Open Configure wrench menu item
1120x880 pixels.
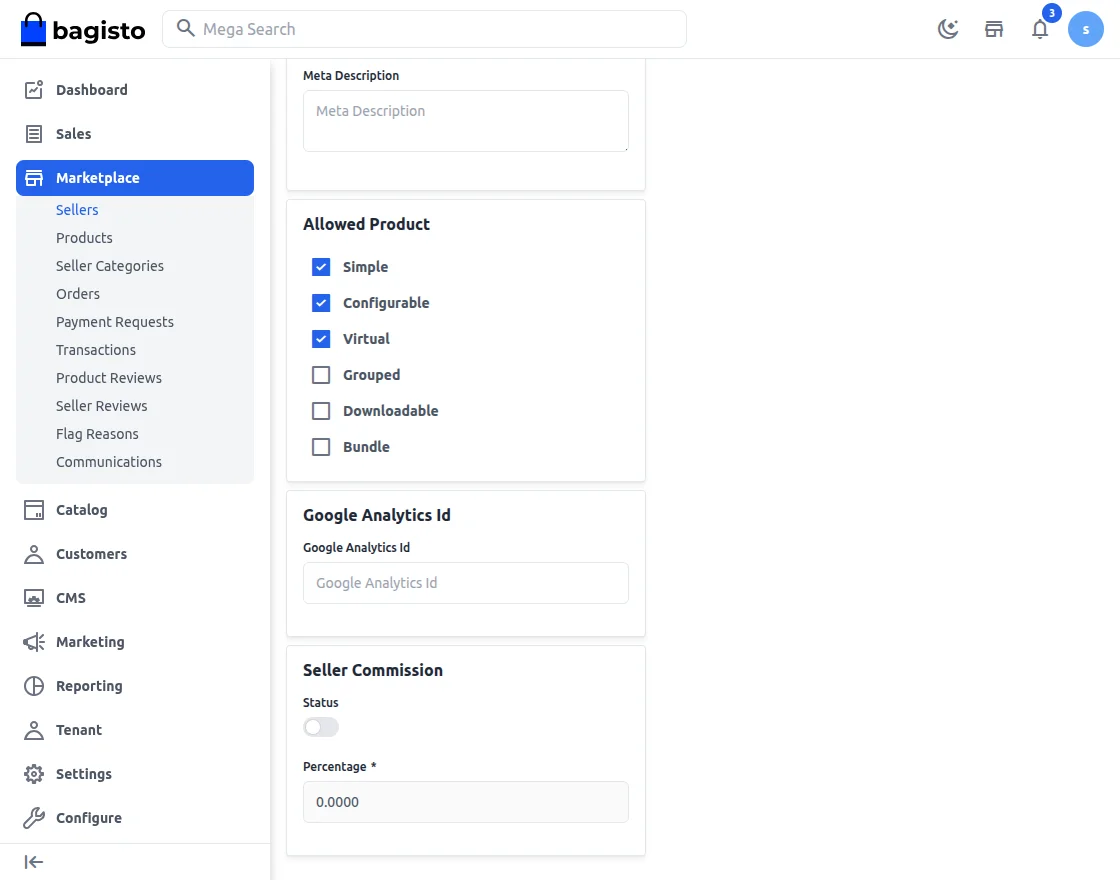pyautogui.click(x=88, y=818)
